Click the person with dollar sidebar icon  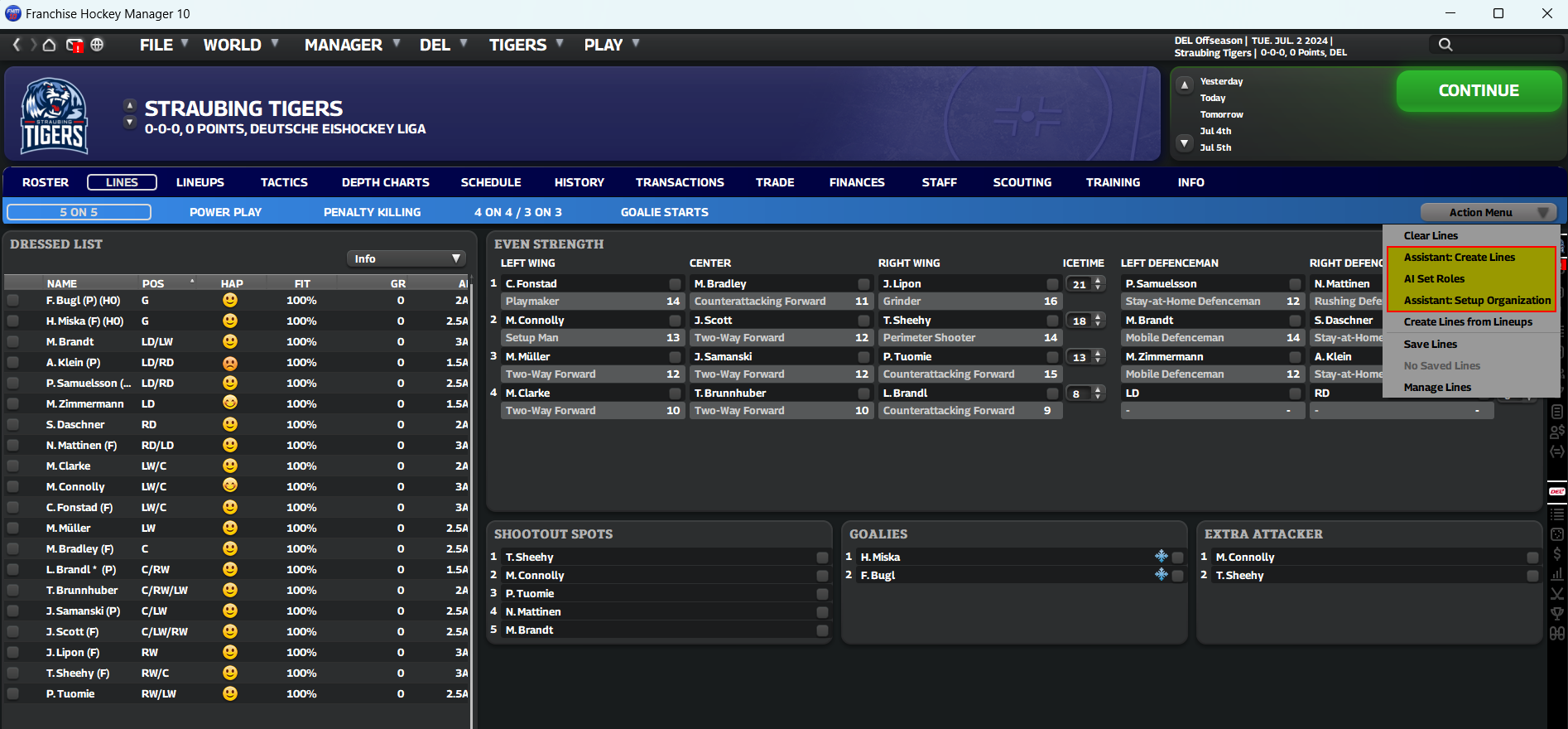pyautogui.click(x=1557, y=432)
